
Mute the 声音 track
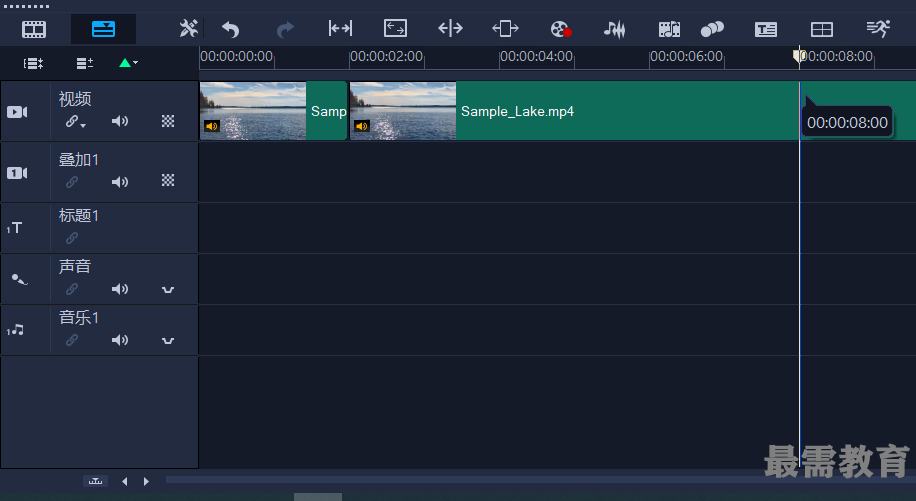coord(120,288)
